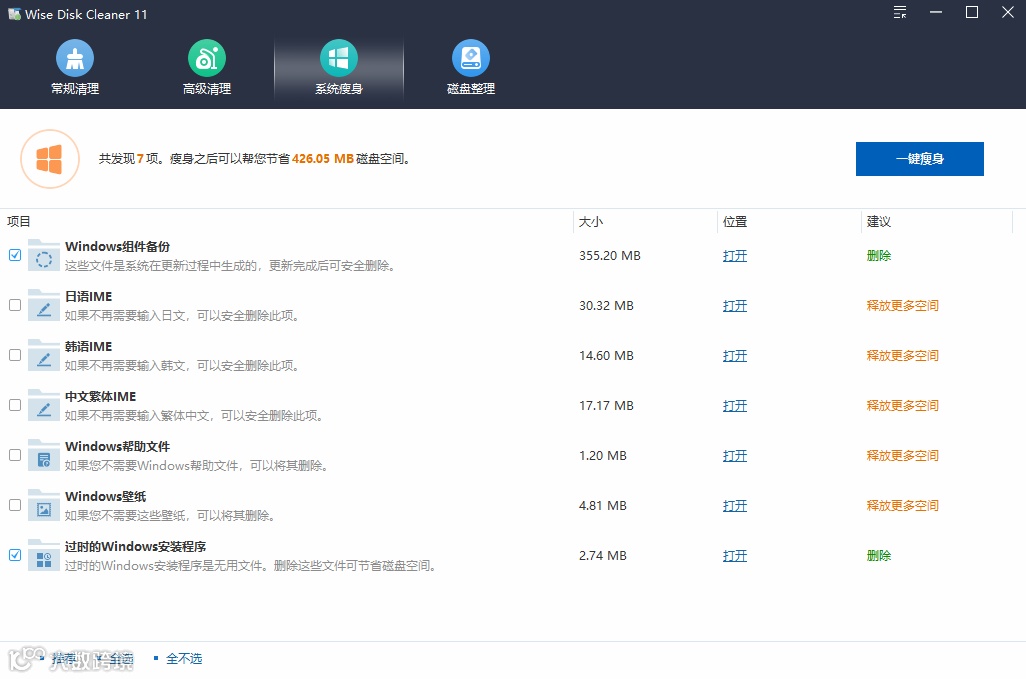Select the 日语IME item title
This screenshot has width=1026, height=679.
pos(88,296)
